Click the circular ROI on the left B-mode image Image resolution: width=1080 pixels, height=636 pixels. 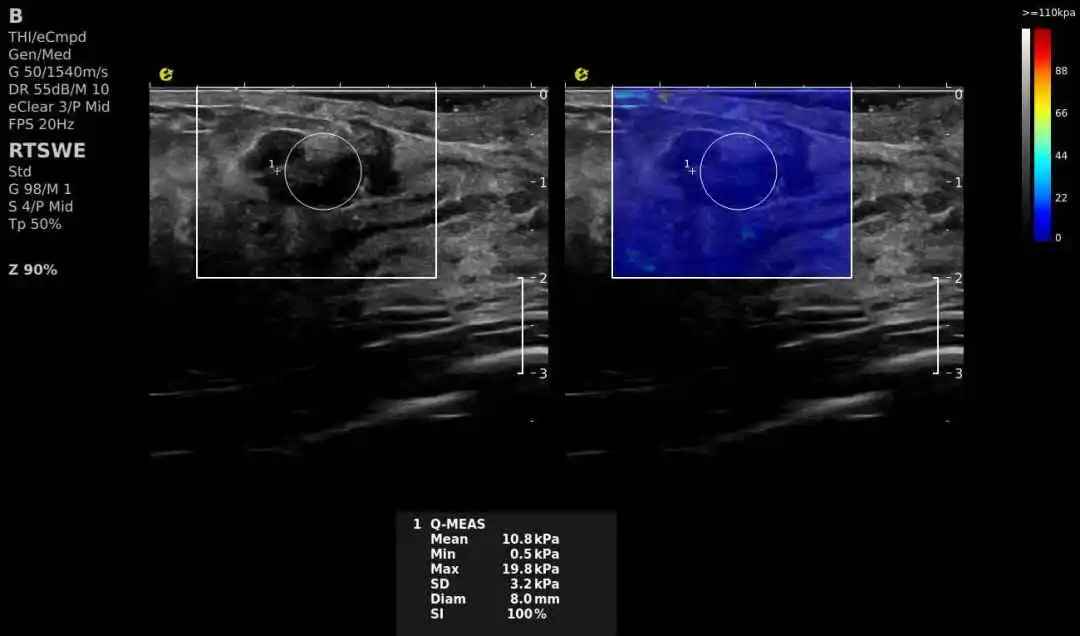coord(322,171)
